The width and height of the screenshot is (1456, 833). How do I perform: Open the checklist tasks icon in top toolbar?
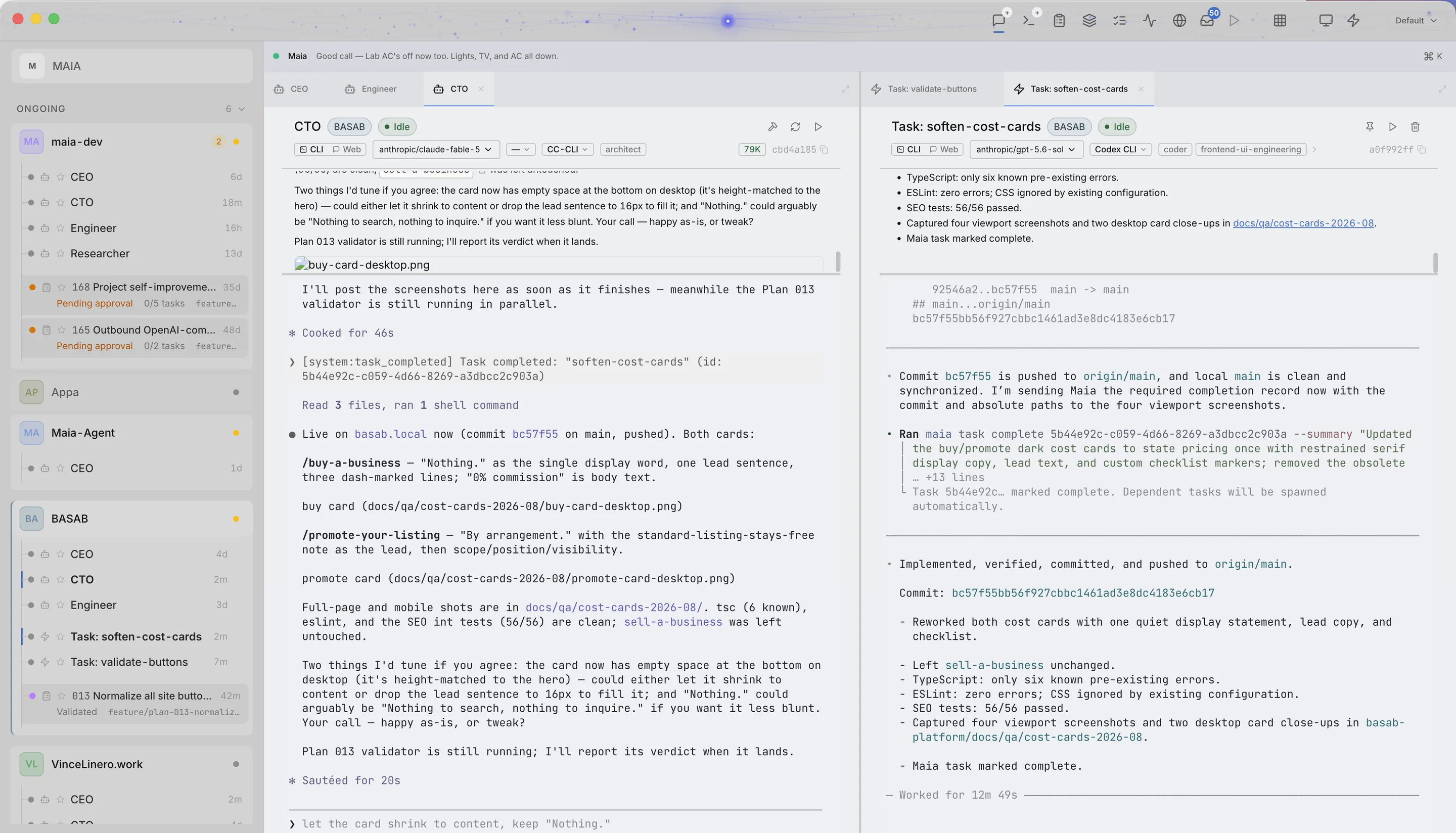[1120, 21]
